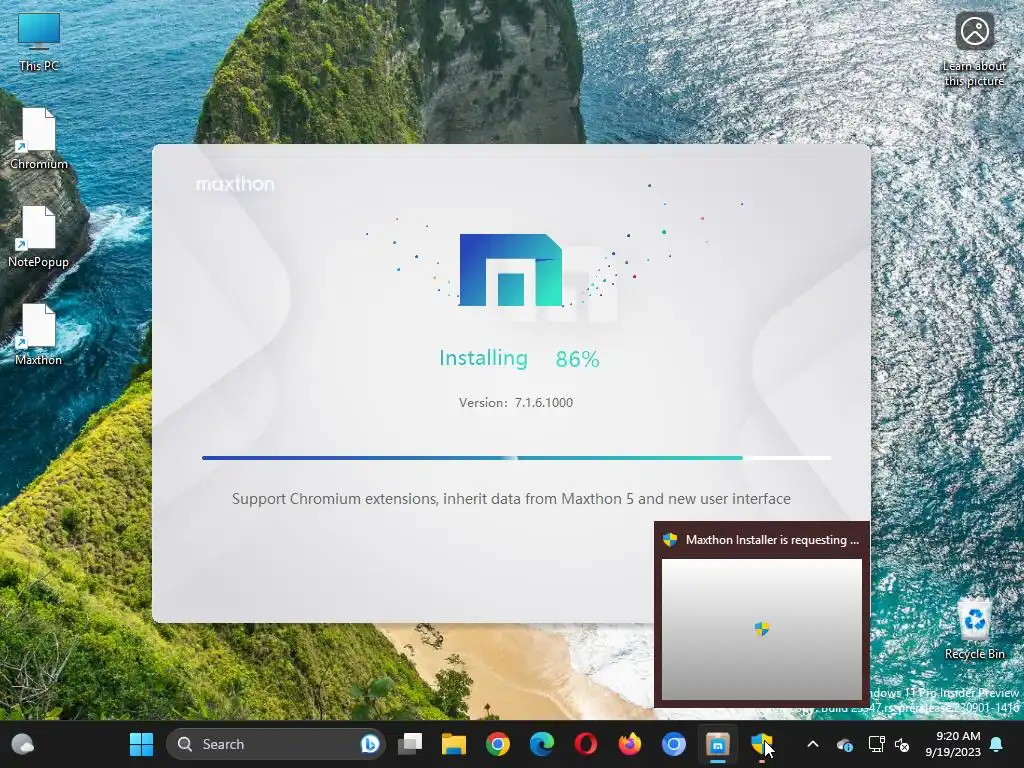Screen dimensions: 1024x768
Task: Select the Chromium desktop shortcut
Action: [x=39, y=138]
